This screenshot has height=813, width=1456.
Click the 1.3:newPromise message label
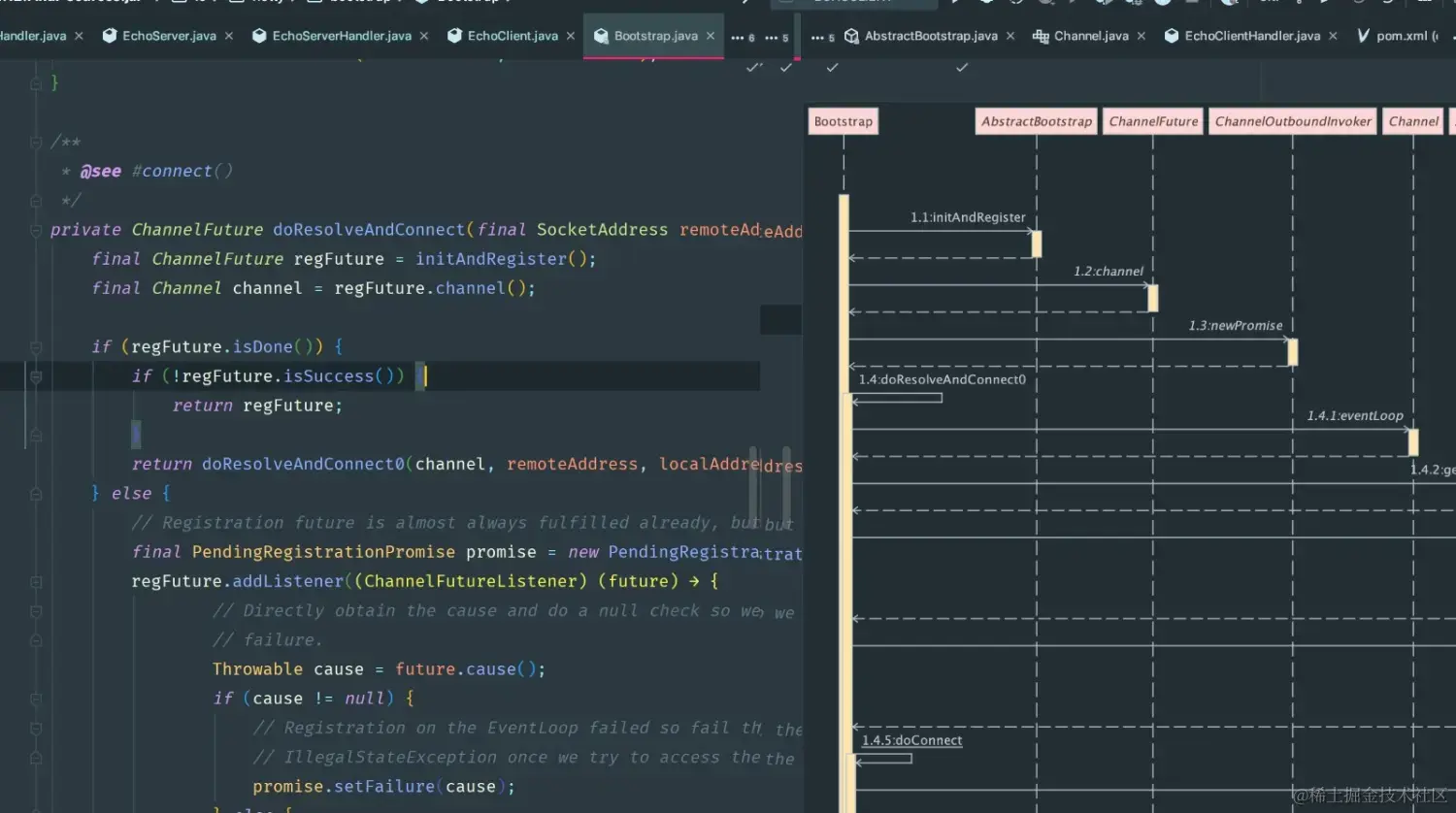(x=1236, y=326)
